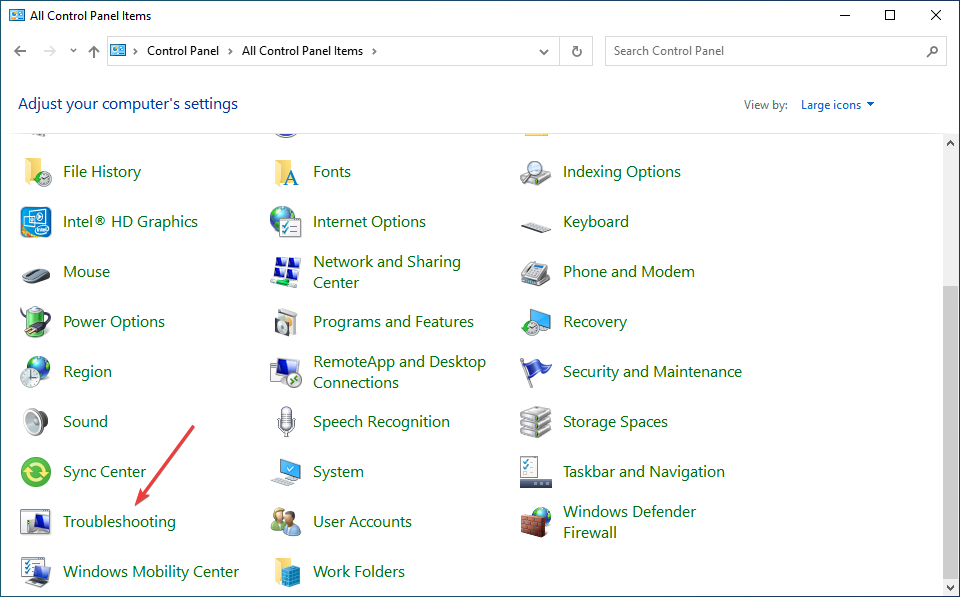960x597 pixels.
Task: Click the Indexing Options label
Action: (622, 172)
